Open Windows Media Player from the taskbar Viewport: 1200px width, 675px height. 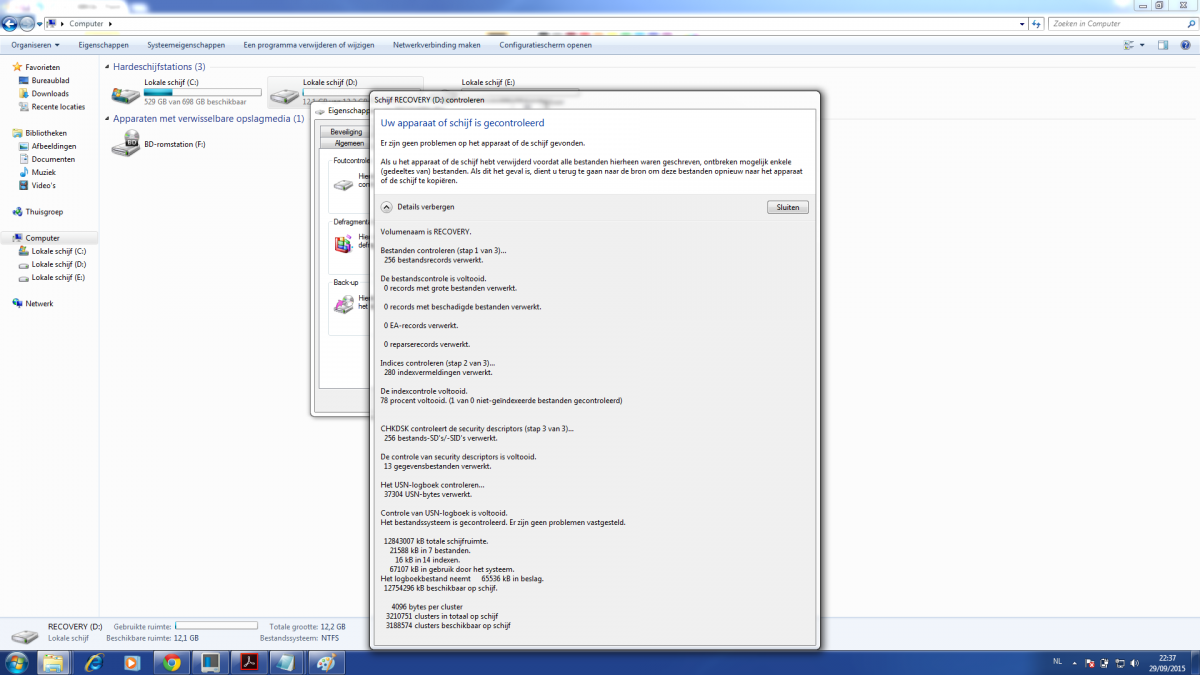tap(131, 662)
